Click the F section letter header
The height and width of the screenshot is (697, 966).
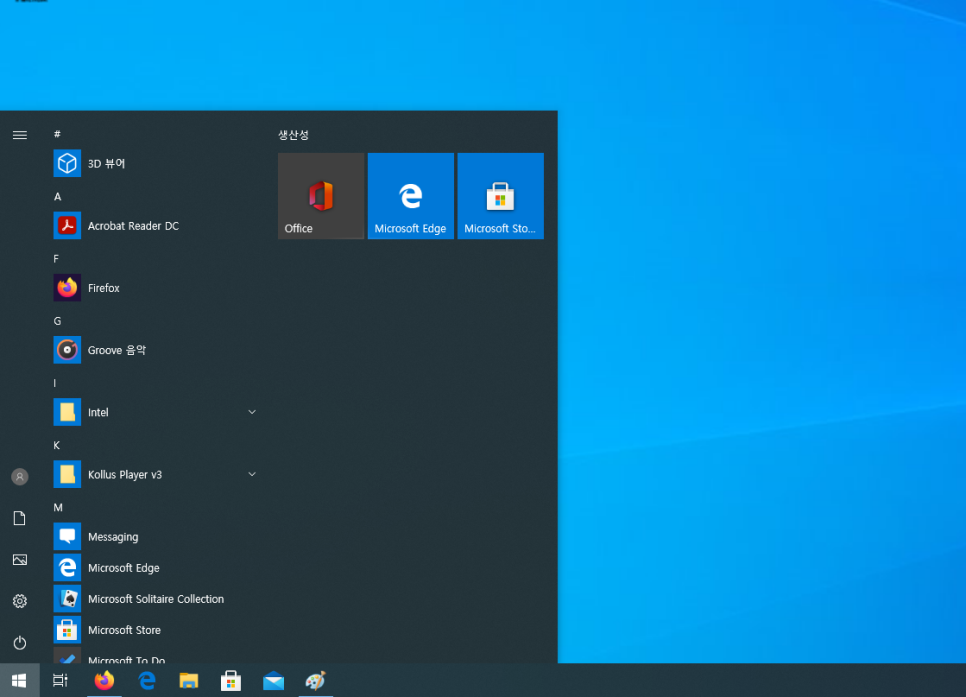pyautogui.click(x=56, y=259)
